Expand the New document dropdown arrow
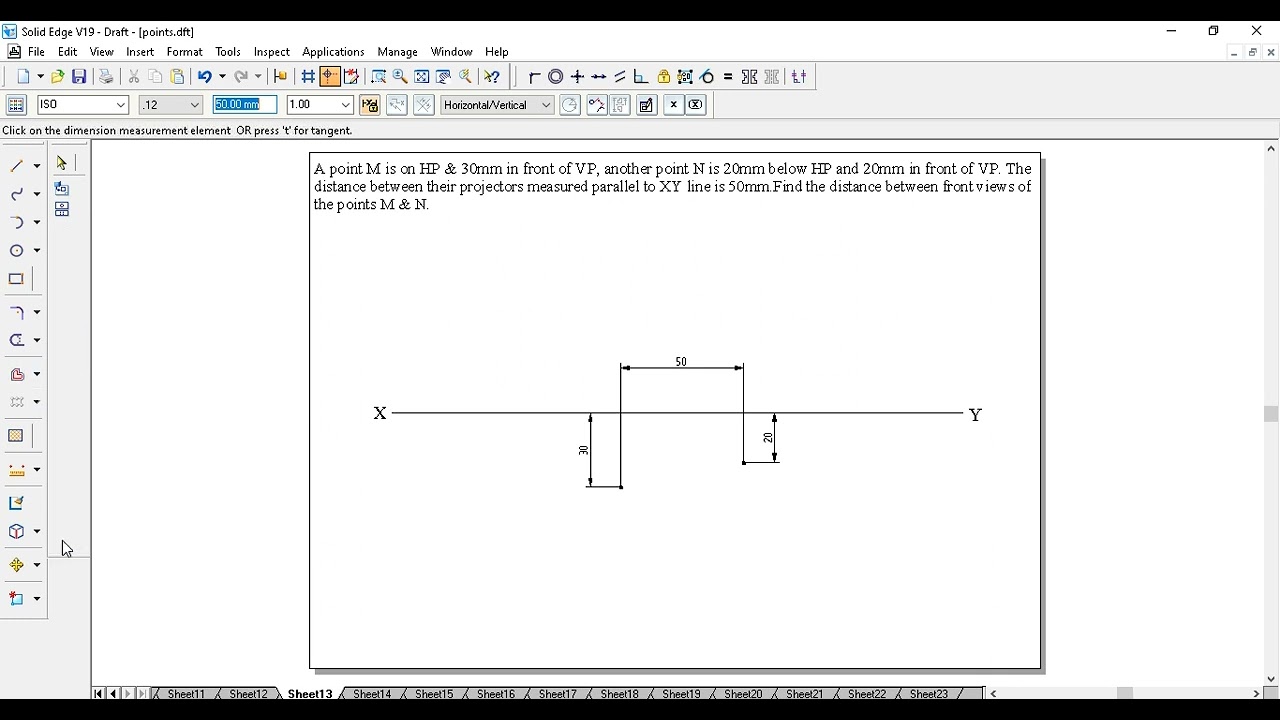Viewport: 1280px width, 720px height. tap(40, 77)
